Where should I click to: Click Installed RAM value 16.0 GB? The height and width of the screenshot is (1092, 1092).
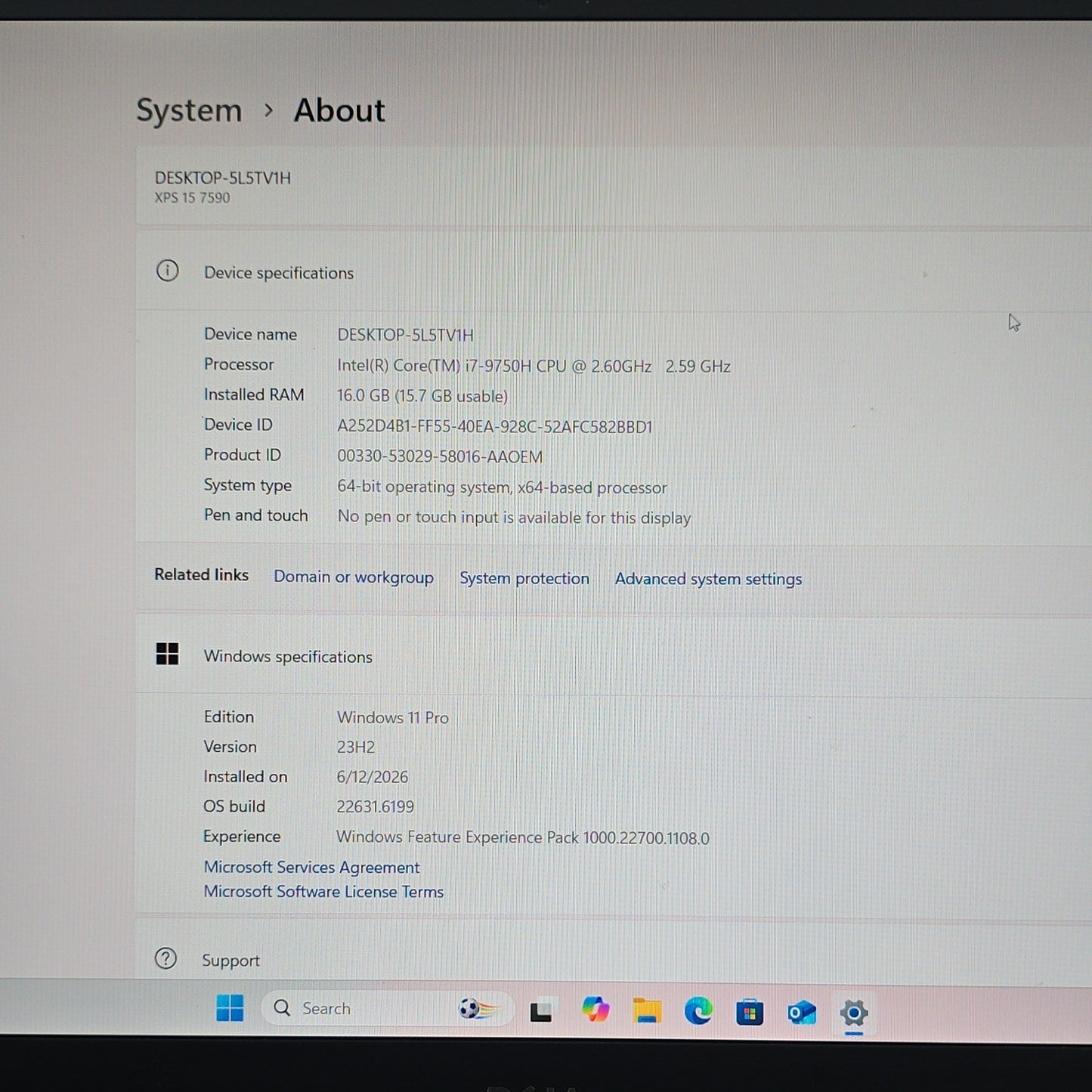coord(422,396)
